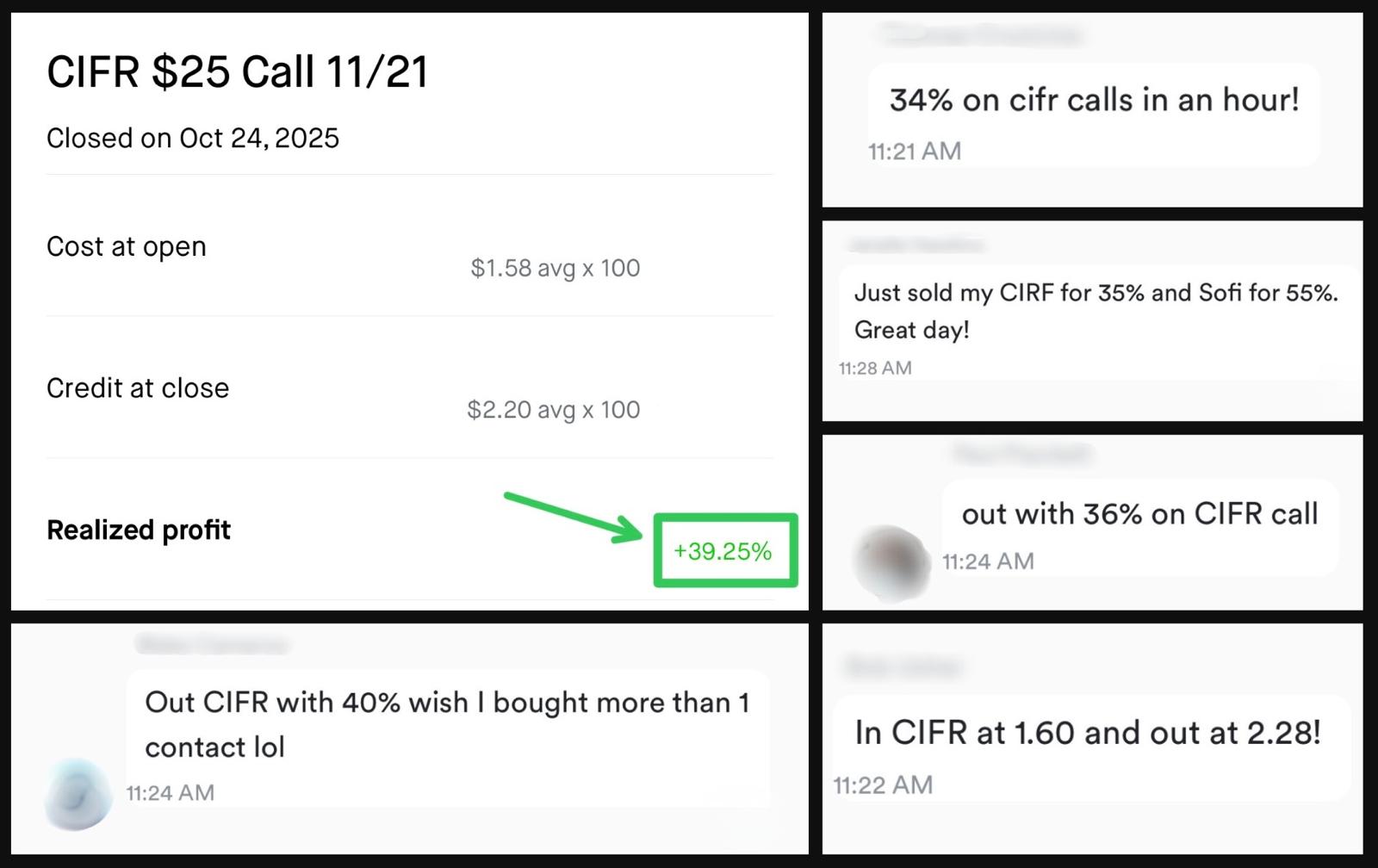Select the "out with 36% on CIFR call" message

(x=1139, y=514)
